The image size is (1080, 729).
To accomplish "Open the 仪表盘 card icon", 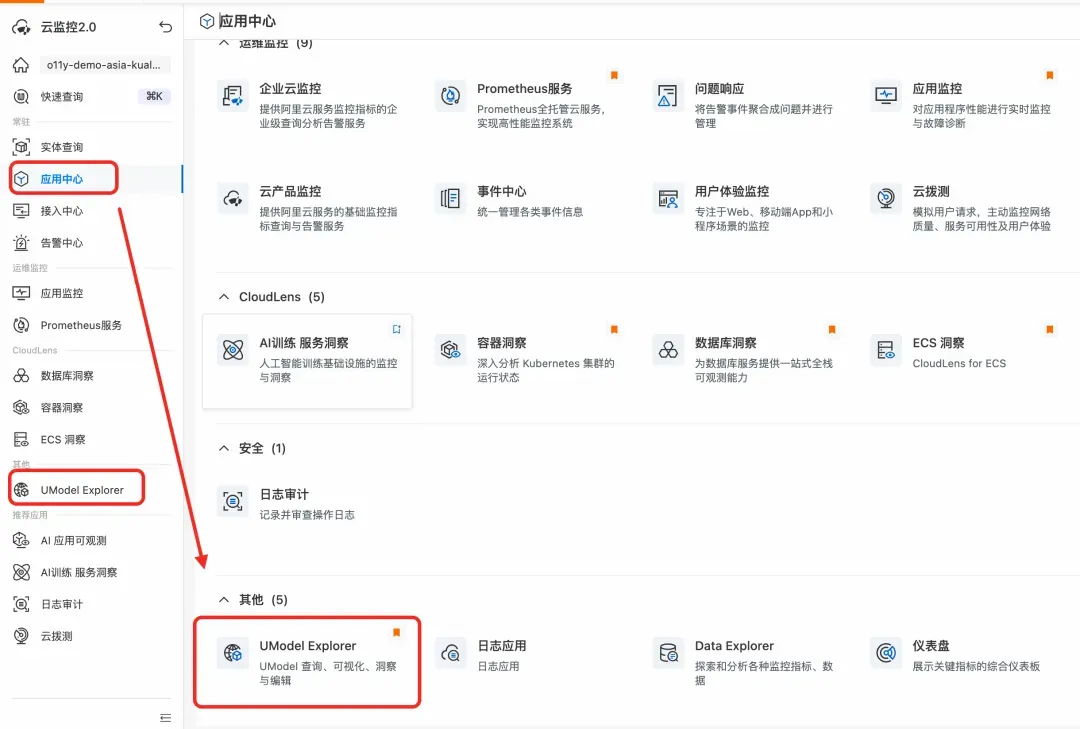I will tap(886, 653).
